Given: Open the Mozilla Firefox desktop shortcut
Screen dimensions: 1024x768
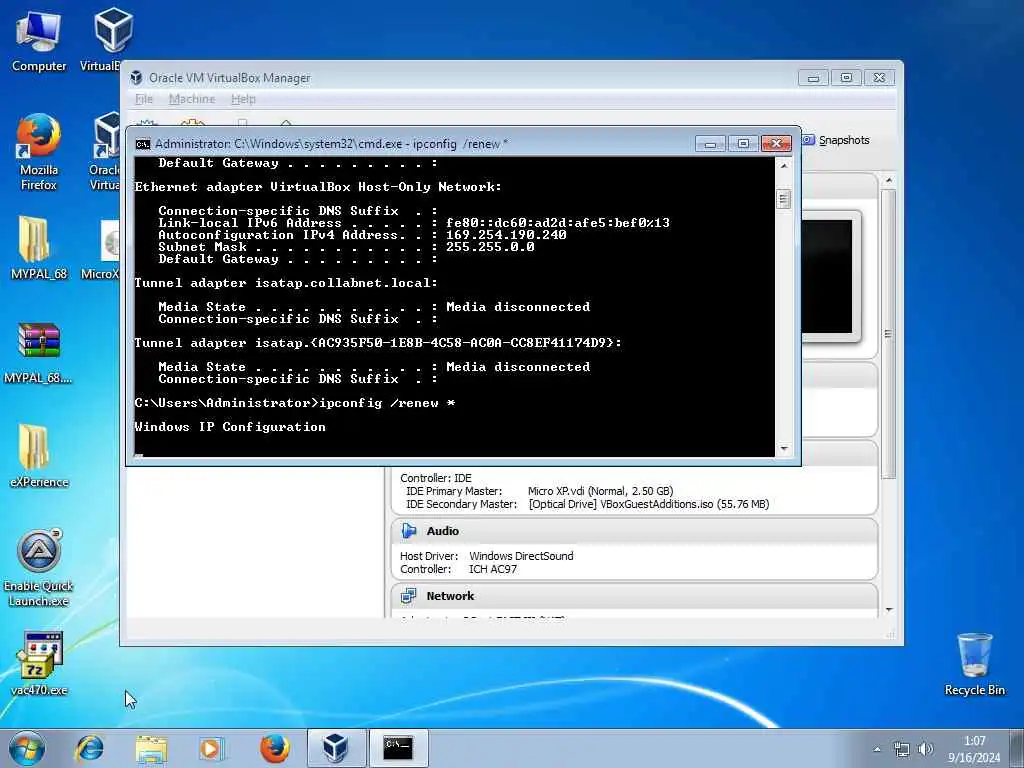Looking at the screenshot, I should [39, 152].
